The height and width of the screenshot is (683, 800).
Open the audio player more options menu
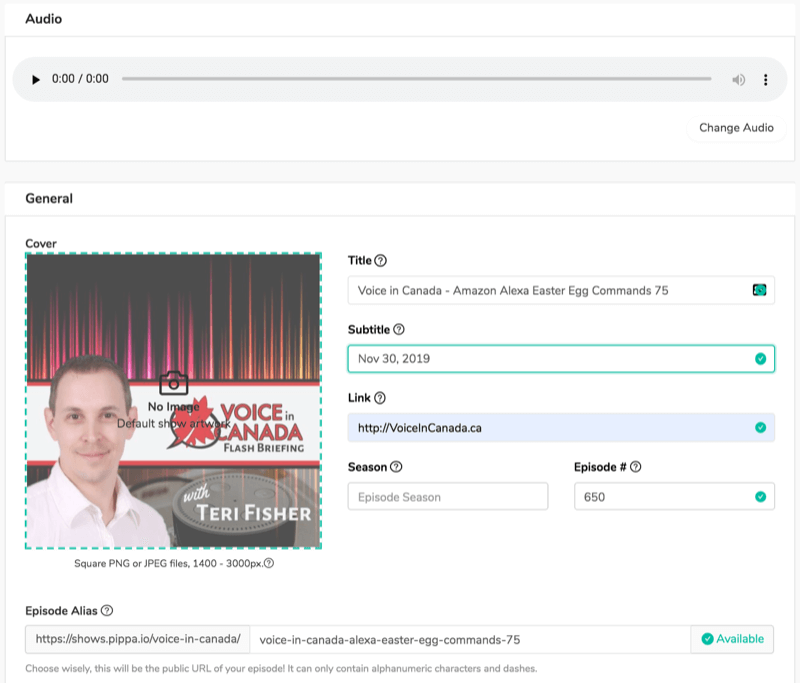[x=765, y=80]
